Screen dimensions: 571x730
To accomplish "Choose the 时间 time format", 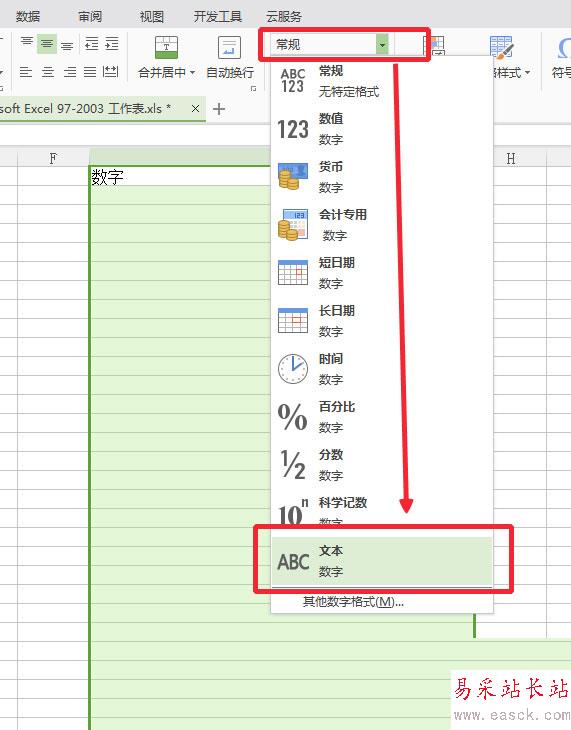I will (x=382, y=369).
